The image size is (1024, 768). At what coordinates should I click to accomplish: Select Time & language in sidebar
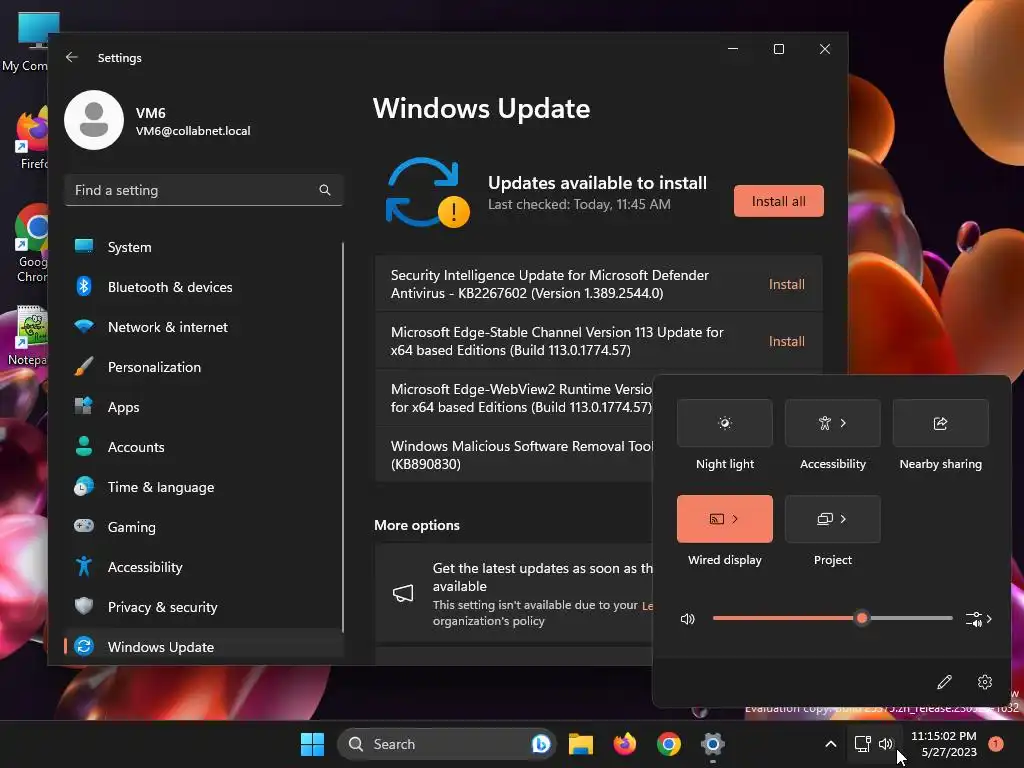tap(203, 487)
